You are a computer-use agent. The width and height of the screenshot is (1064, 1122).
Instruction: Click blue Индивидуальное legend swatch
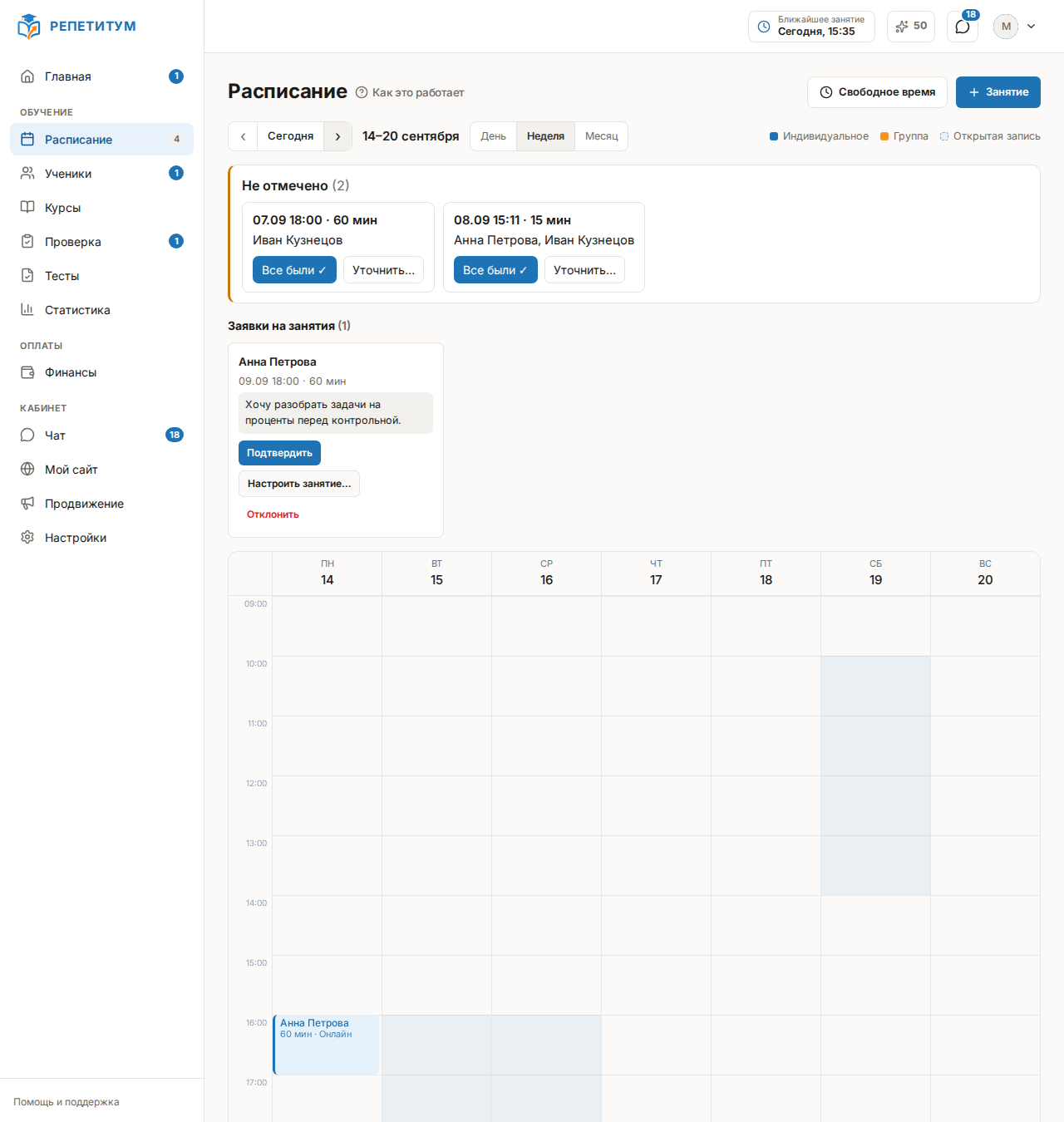click(774, 136)
